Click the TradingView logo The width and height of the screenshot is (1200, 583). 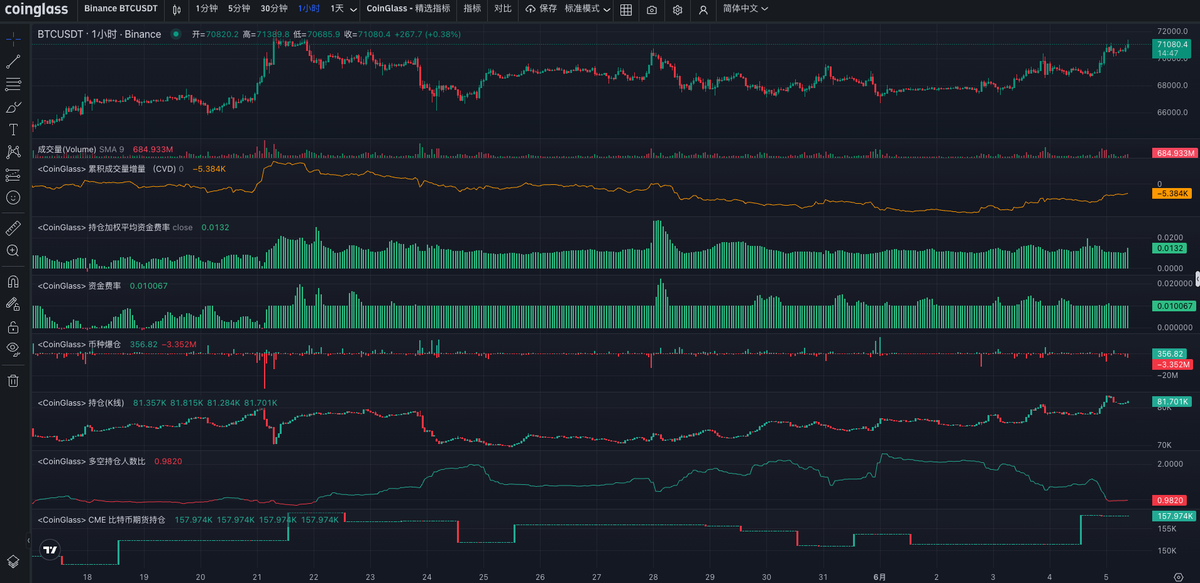[50, 550]
